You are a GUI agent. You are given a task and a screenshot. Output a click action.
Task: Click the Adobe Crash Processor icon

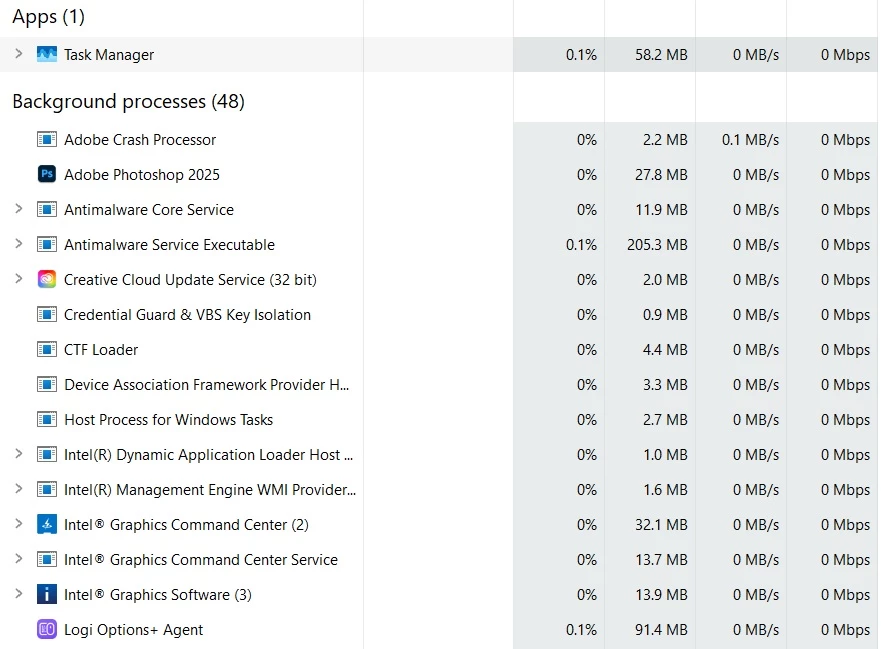[47, 139]
